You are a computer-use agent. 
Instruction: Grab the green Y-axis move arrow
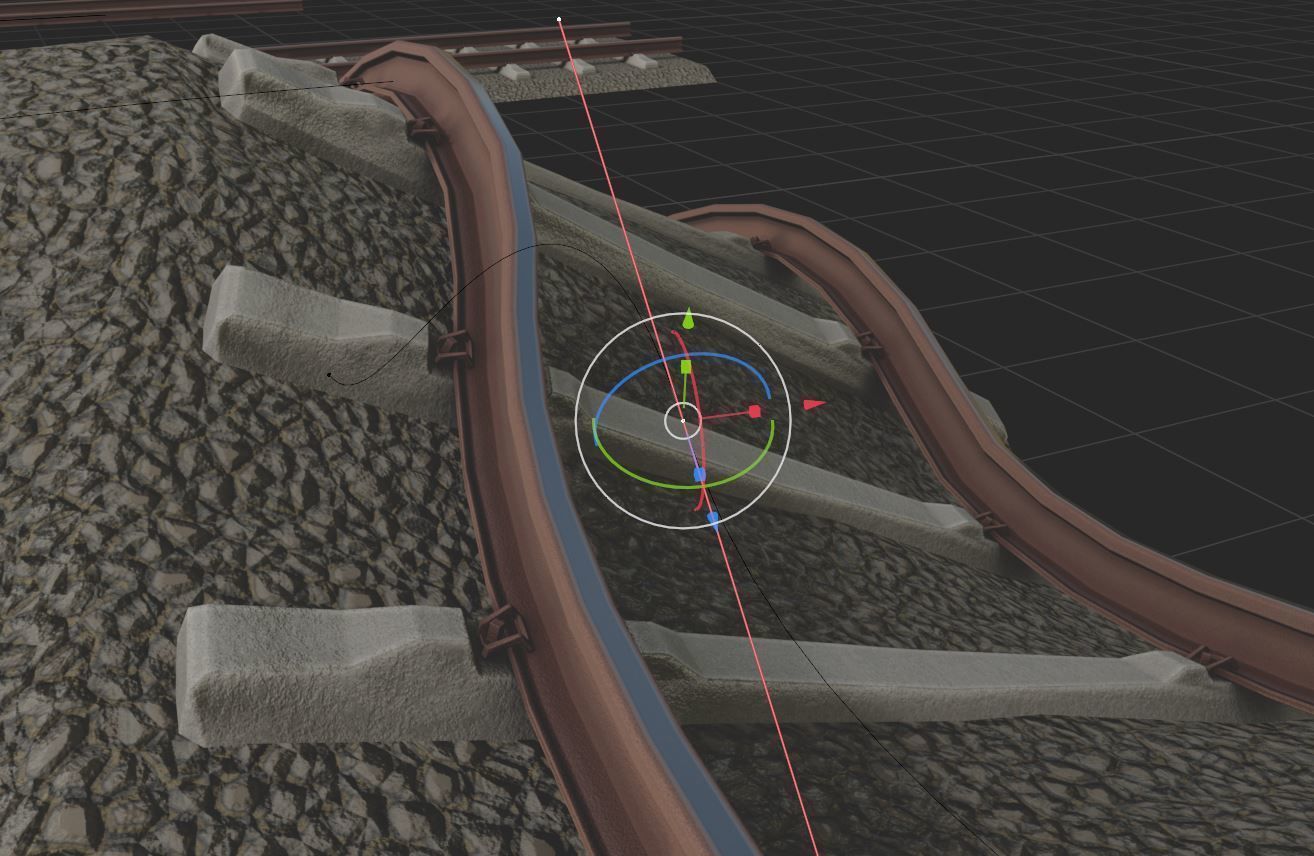click(x=688, y=319)
